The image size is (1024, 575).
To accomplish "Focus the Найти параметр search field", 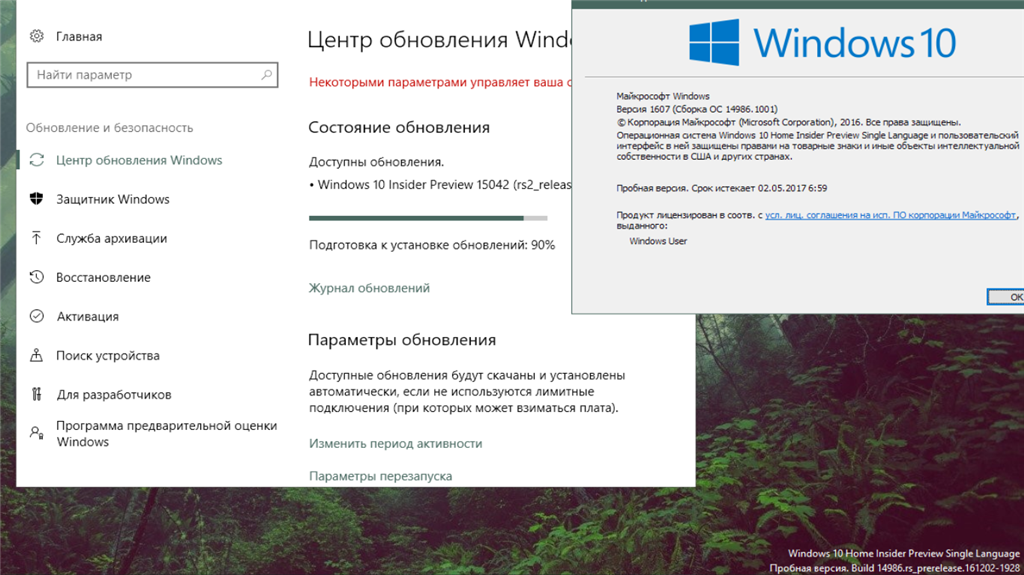I will (x=152, y=74).
